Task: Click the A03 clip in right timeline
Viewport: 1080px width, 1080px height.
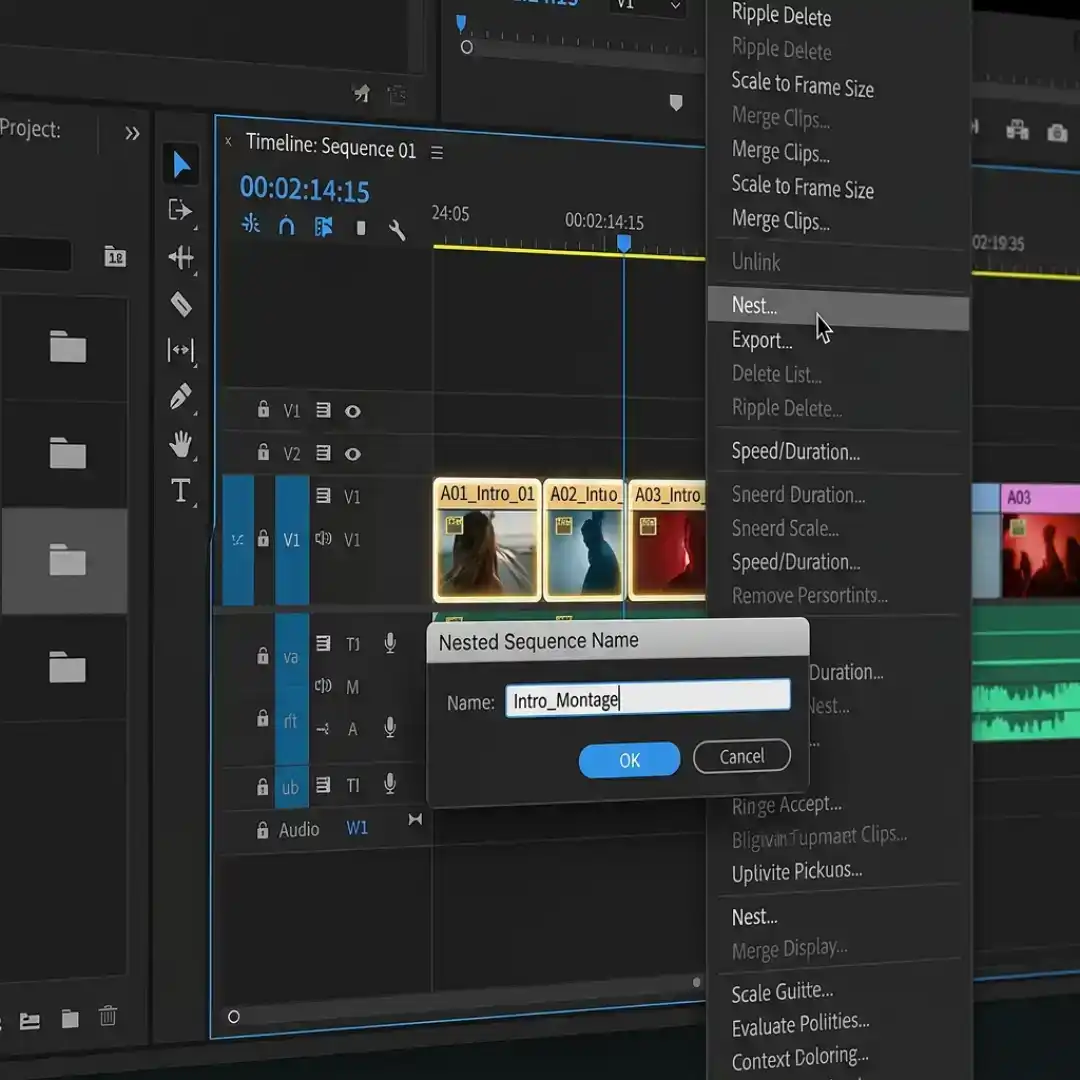Action: (x=1040, y=540)
